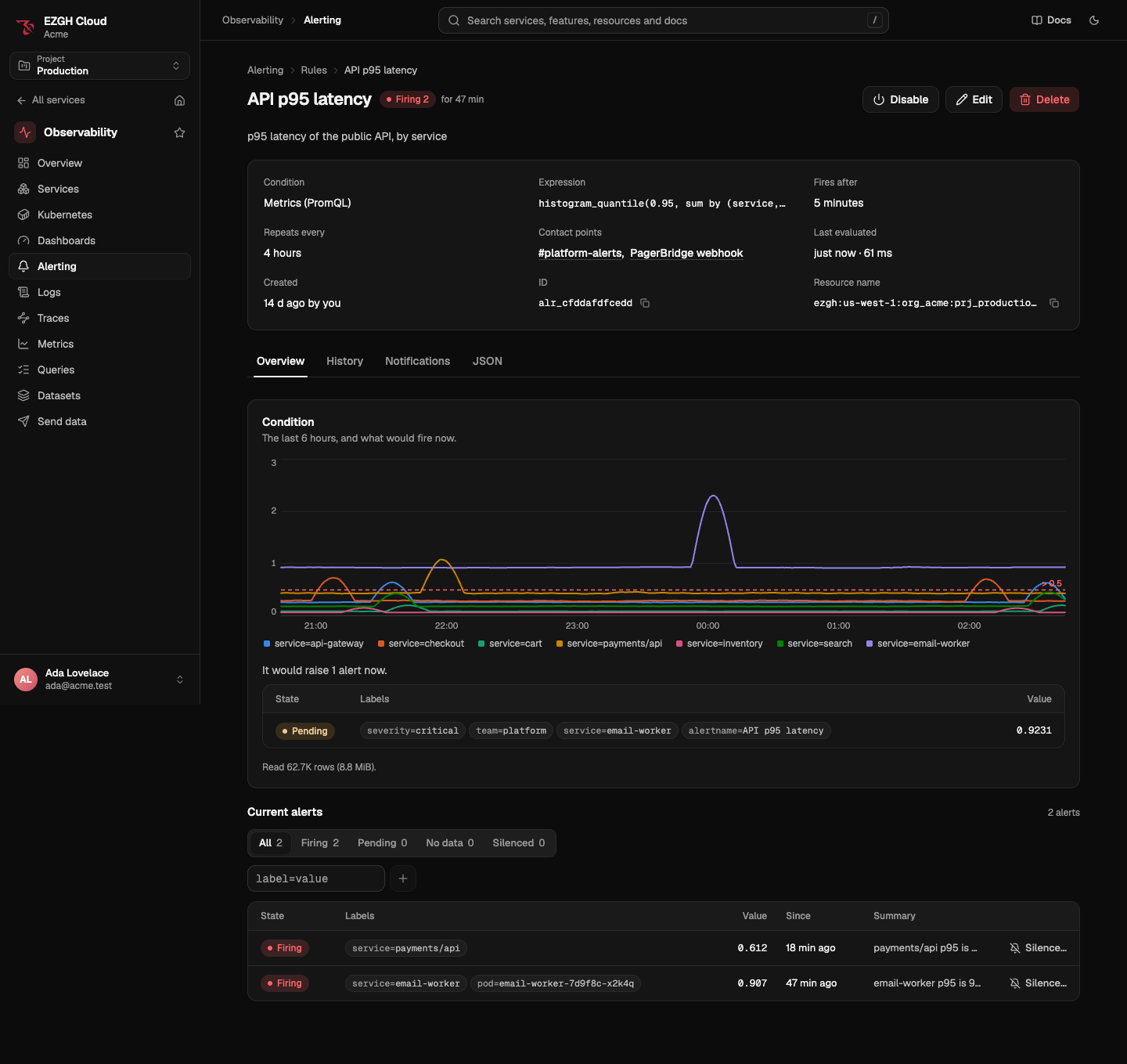Copy the alert rule ID

[x=645, y=303]
